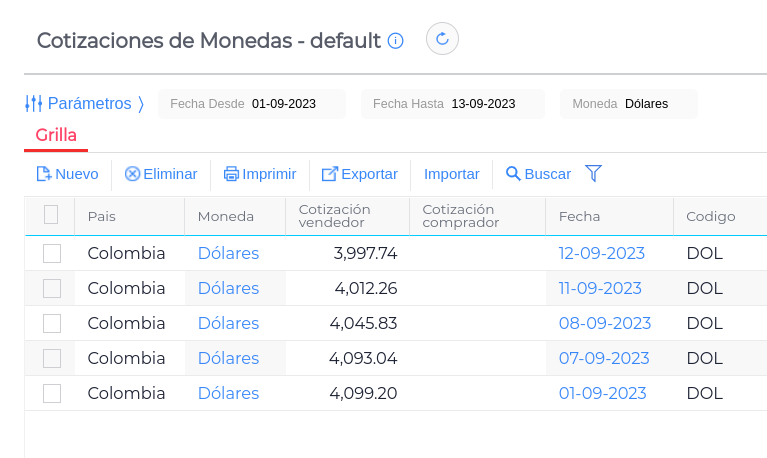Click Importar in the toolbar
Viewport: 767px width, 458px height.
[x=452, y=174]
